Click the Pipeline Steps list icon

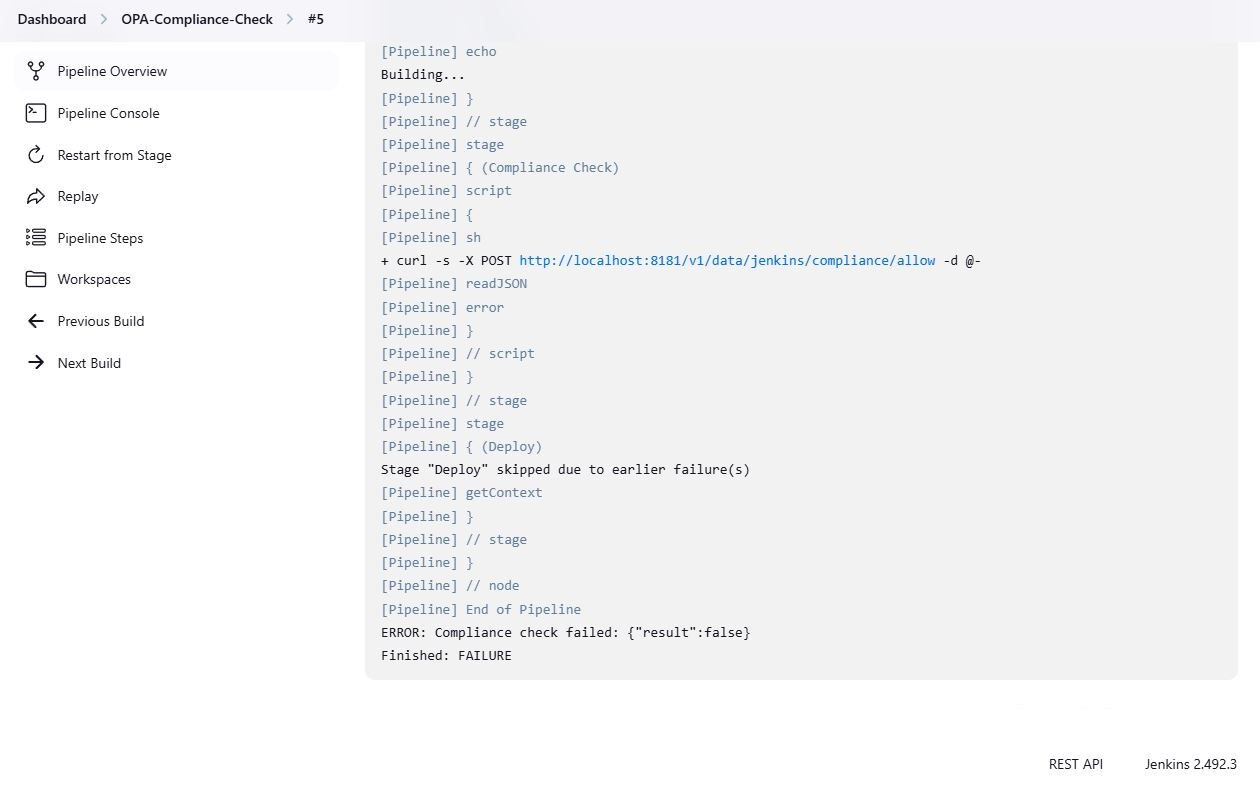pos(36,238)
